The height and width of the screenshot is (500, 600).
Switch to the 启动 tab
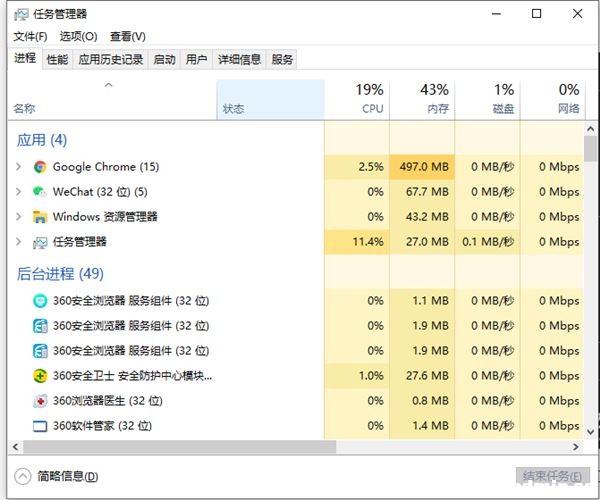[164, 59]
